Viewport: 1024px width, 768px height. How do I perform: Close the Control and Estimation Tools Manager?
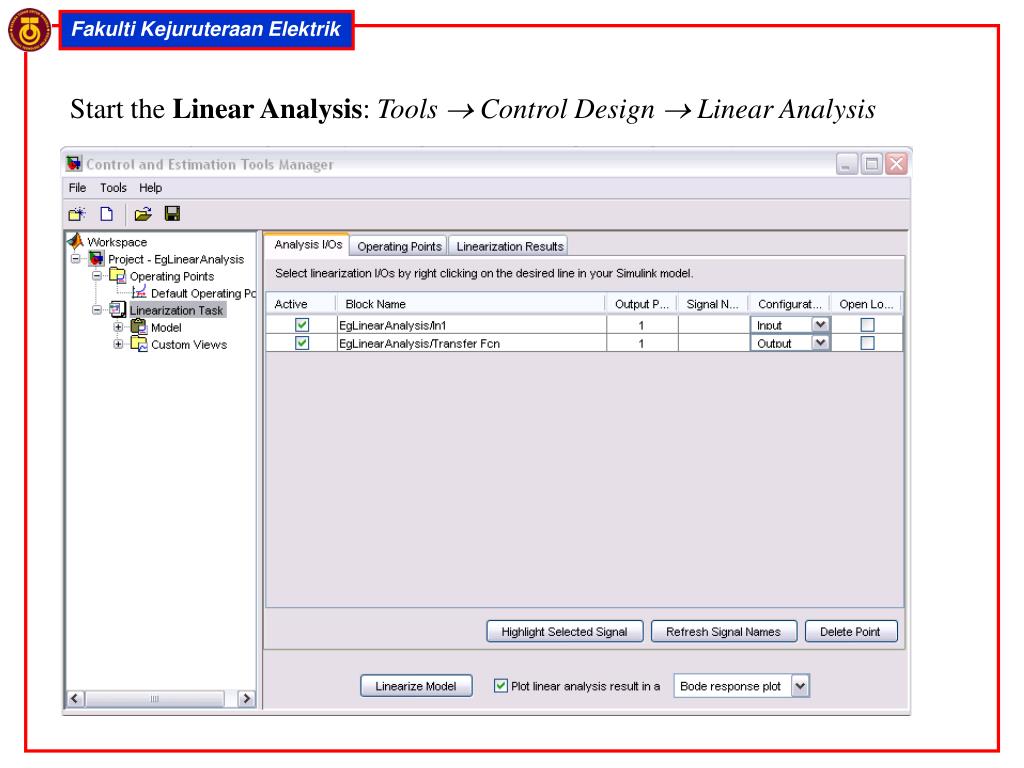(x=896, y=163)
